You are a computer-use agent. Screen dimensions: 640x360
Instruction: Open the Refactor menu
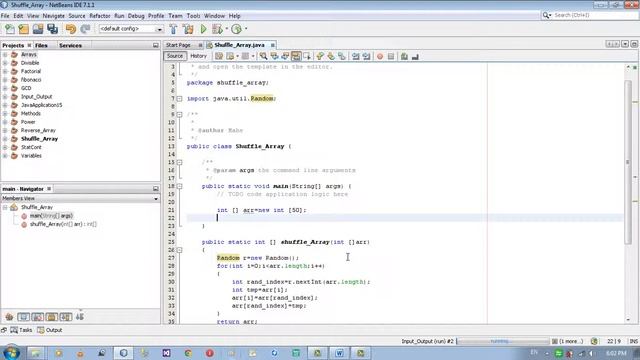tap(100, 16)
